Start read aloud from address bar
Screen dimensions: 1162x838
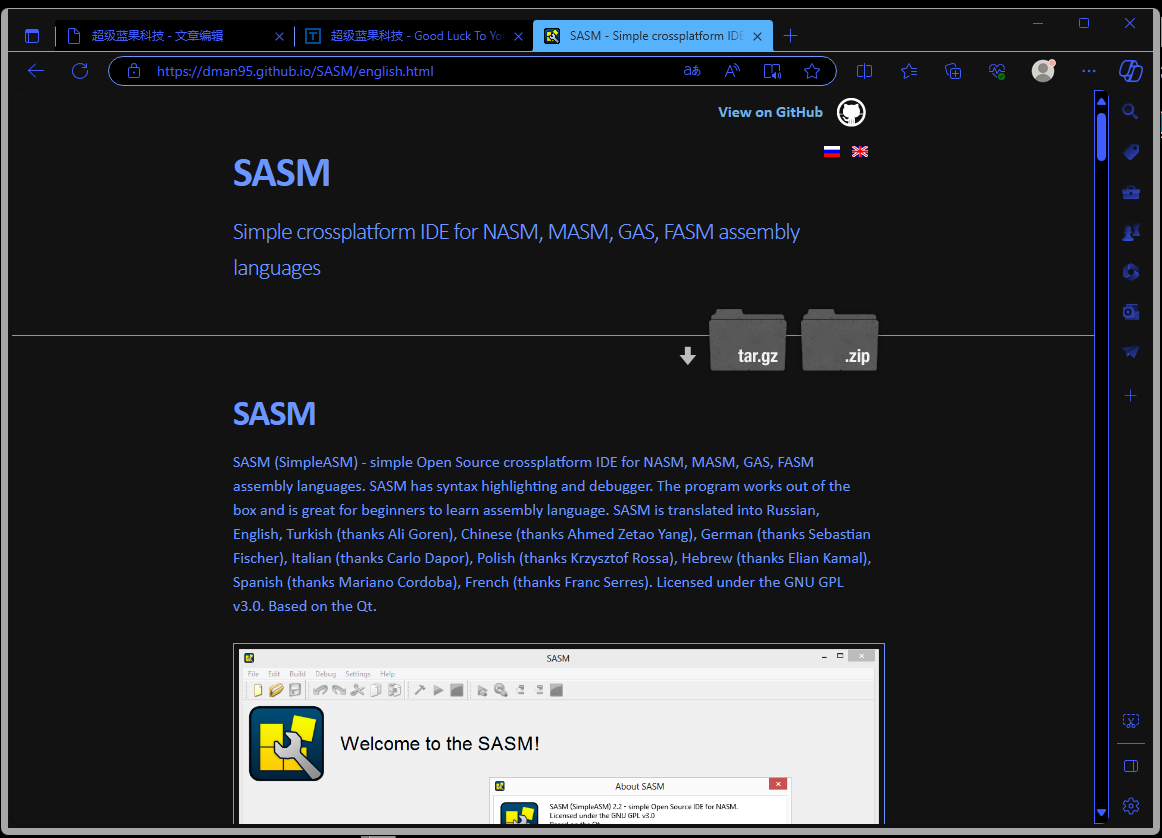[x=732, y=71]
